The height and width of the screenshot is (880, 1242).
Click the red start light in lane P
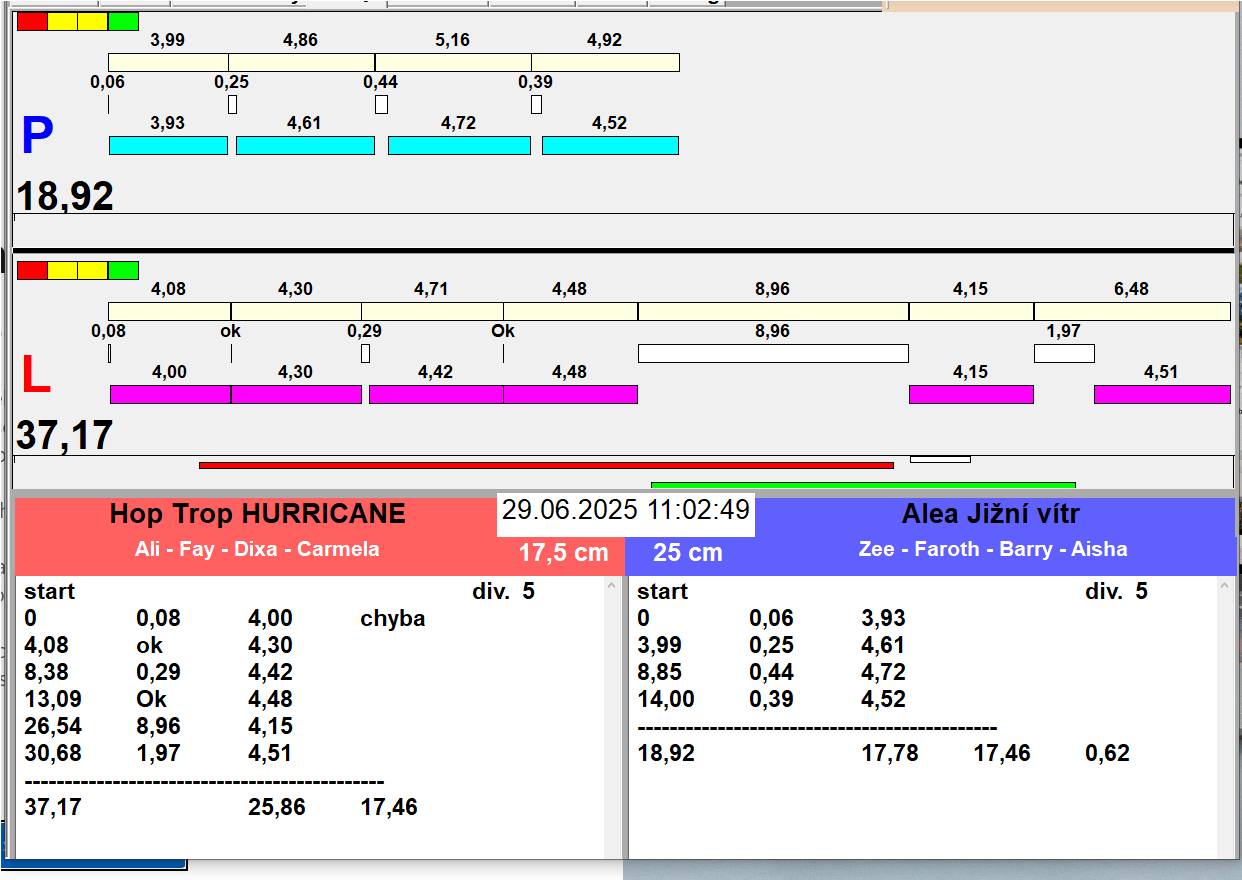click(32, 21)
